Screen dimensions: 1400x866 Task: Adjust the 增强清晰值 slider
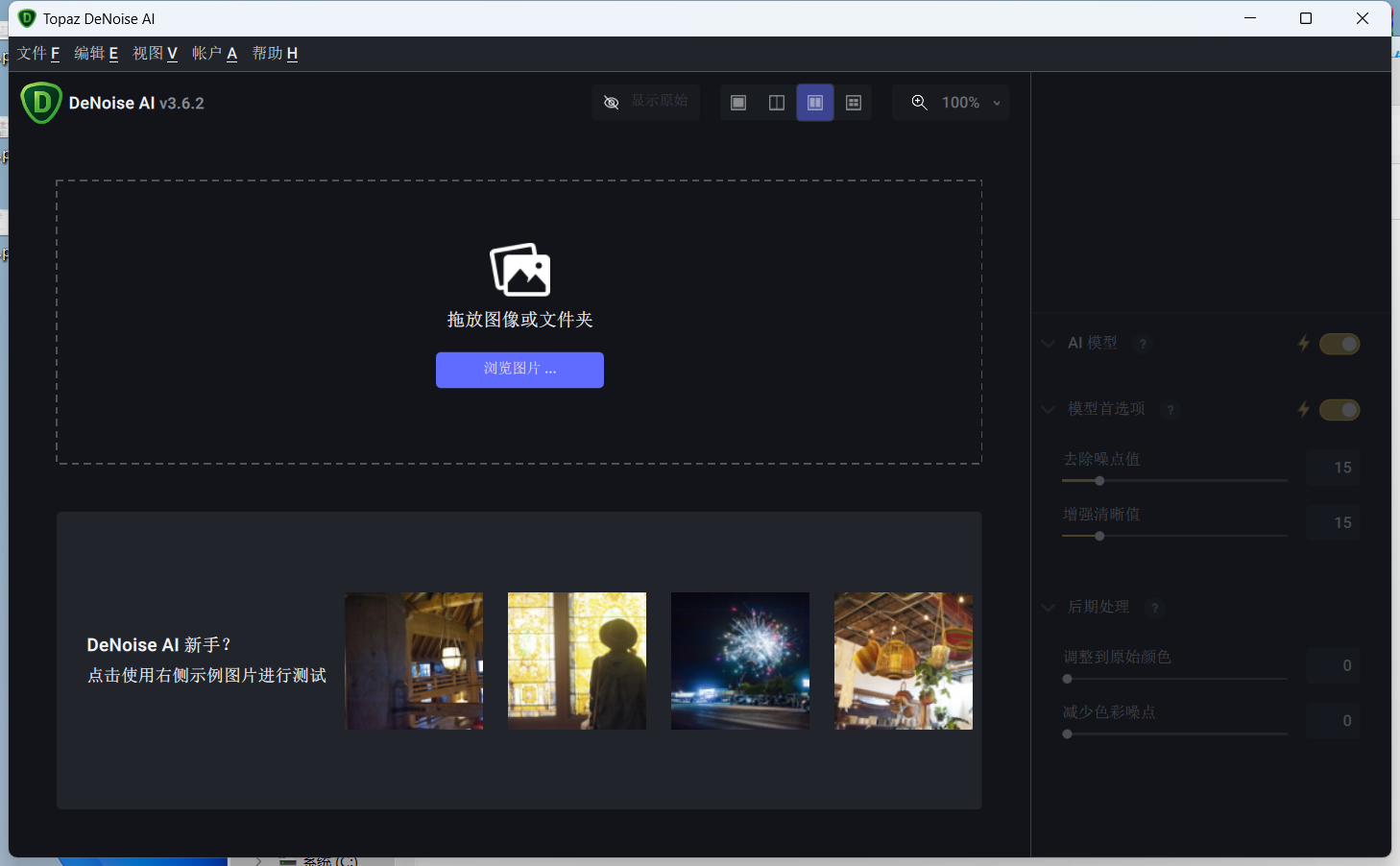[x=1174, y=536]
